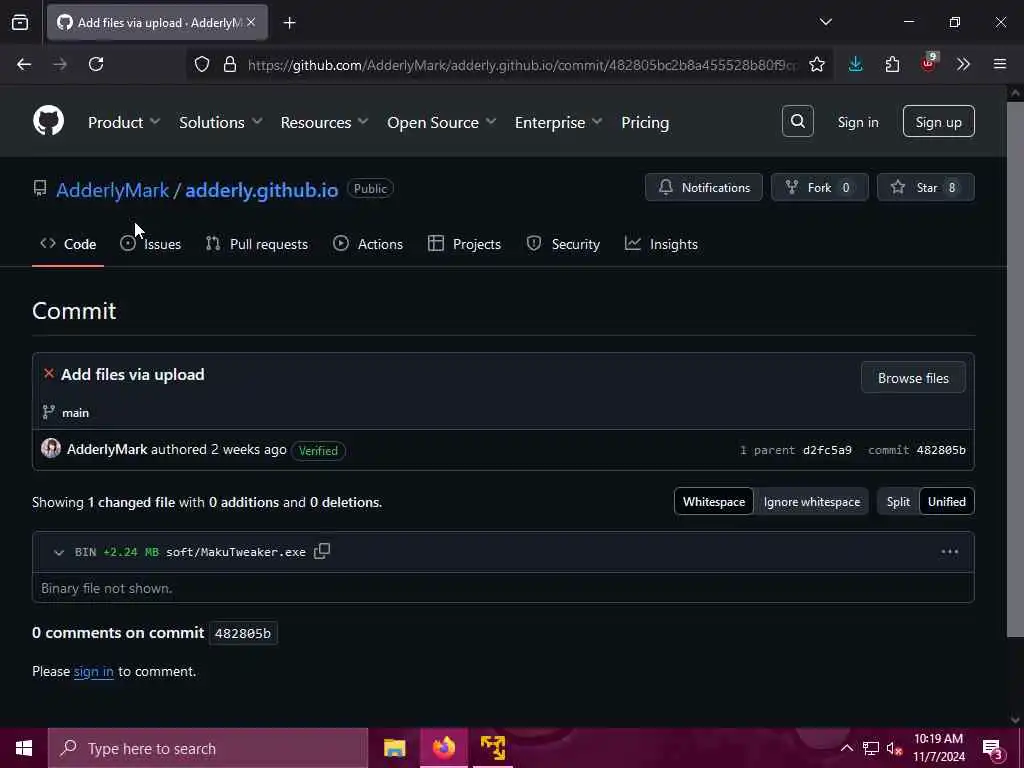This screenshot has width=1024, height=768.
Task: Switch diff view to Unified
Action: 947,502
